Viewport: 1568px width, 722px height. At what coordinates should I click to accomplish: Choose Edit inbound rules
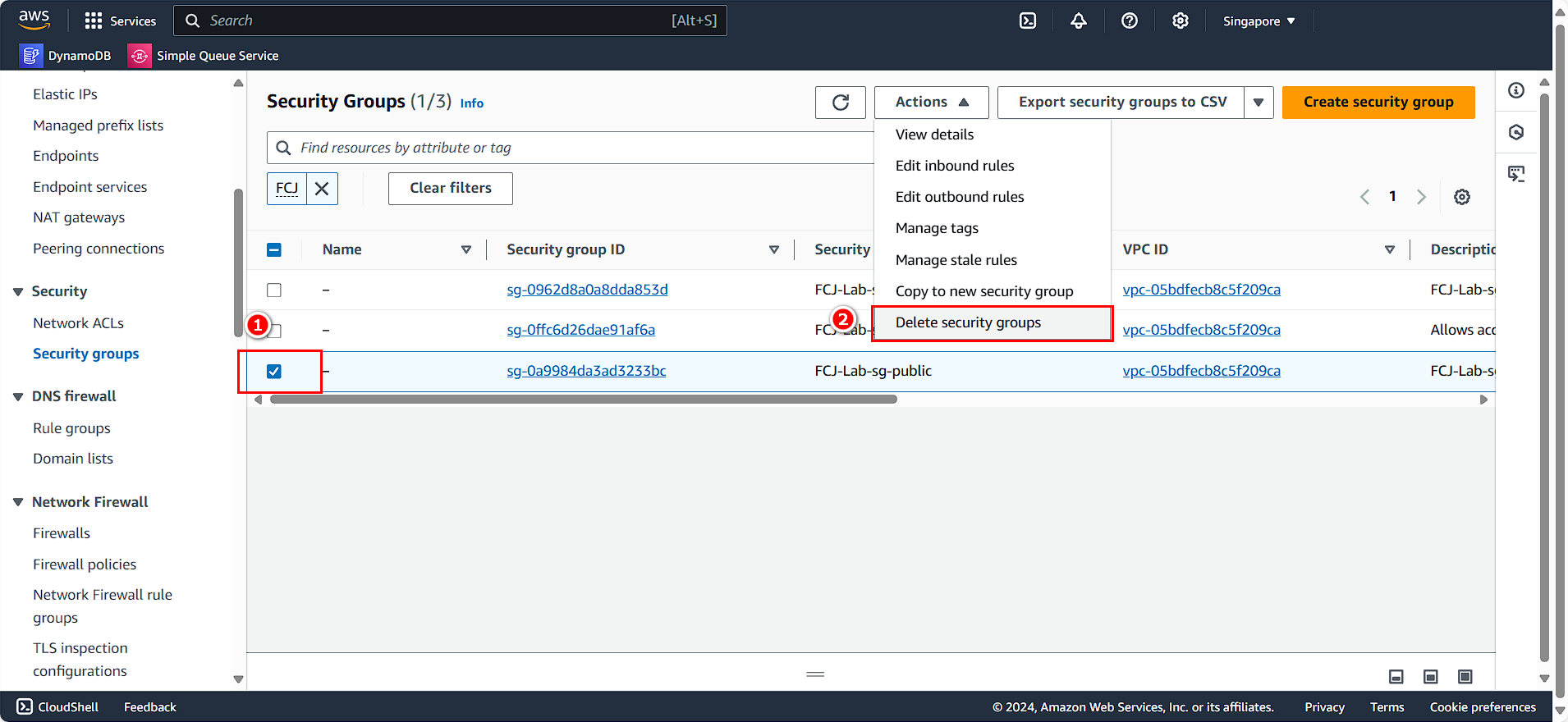tap(992, 166)
